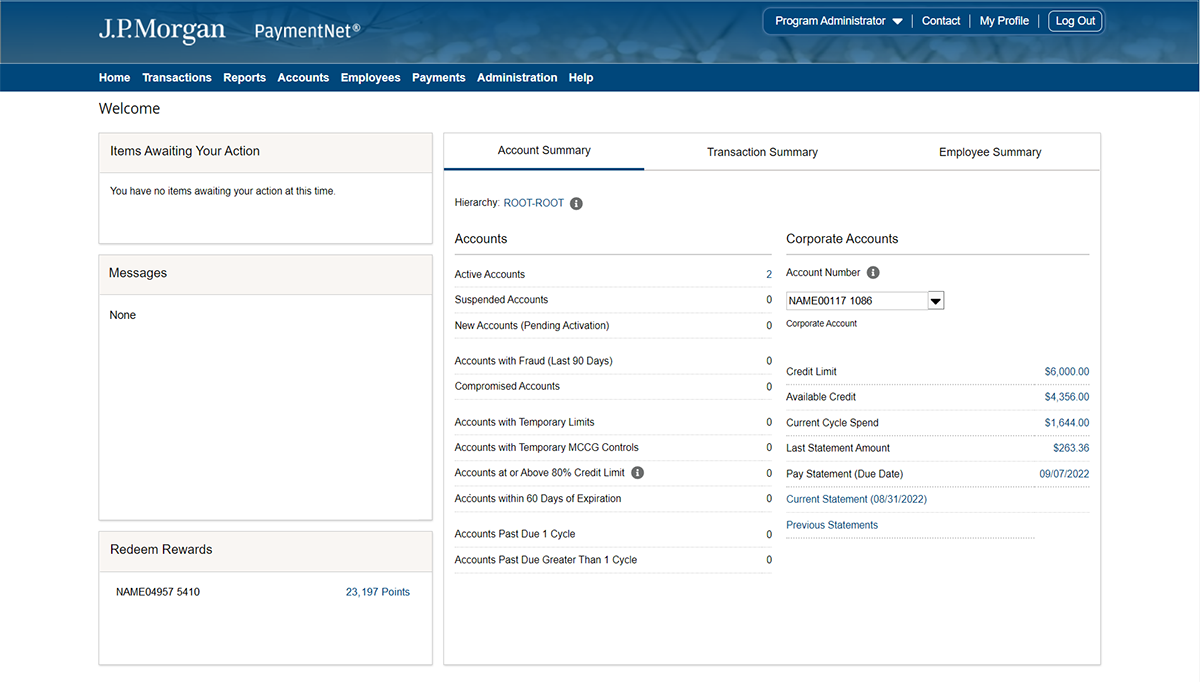The width and height of the screenshot is (1200, 682).
Task: Open the Transactions menu
Action: coord(176,78)
